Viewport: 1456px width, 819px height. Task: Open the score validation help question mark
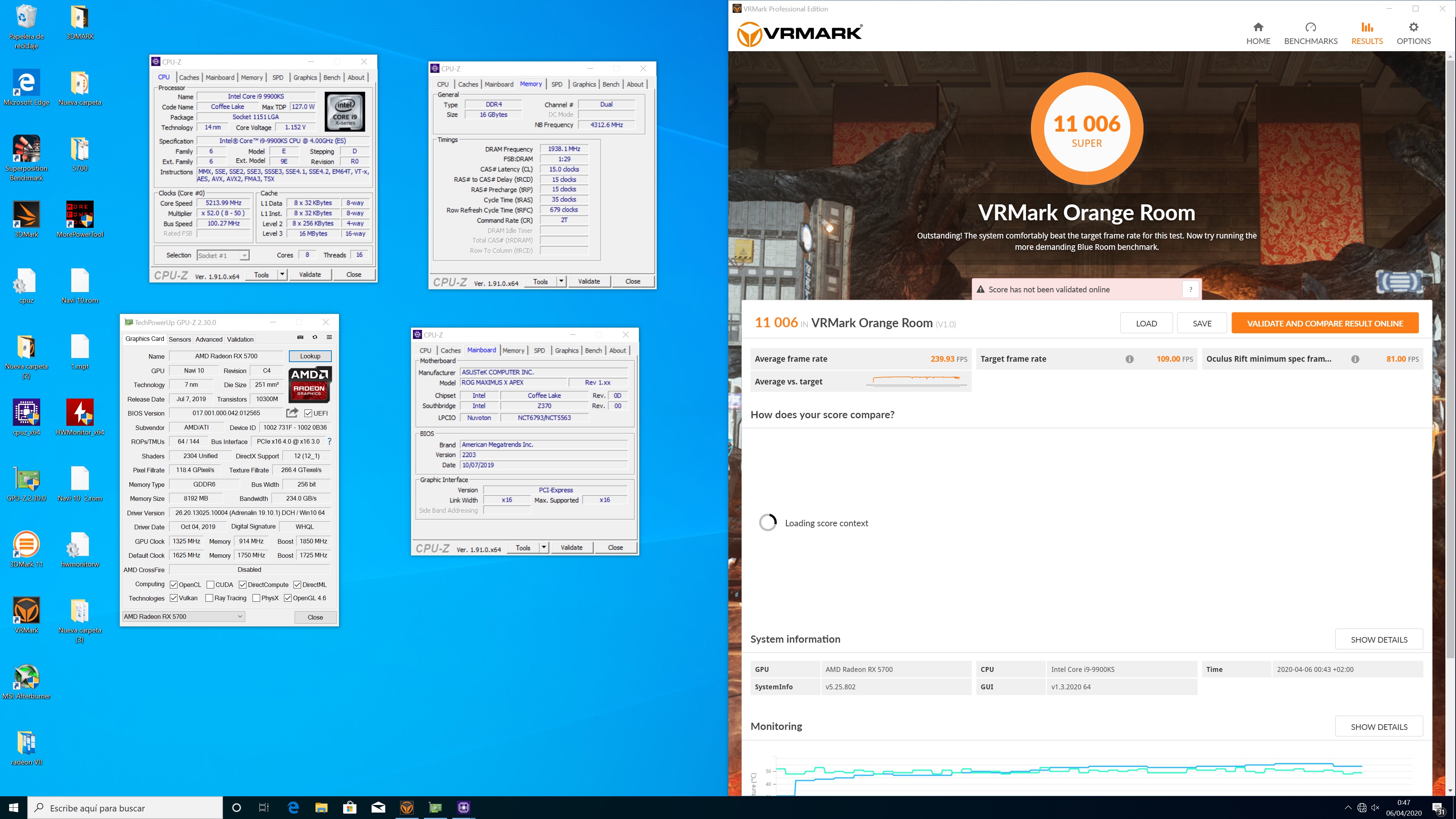click(x=1190, y=289)
